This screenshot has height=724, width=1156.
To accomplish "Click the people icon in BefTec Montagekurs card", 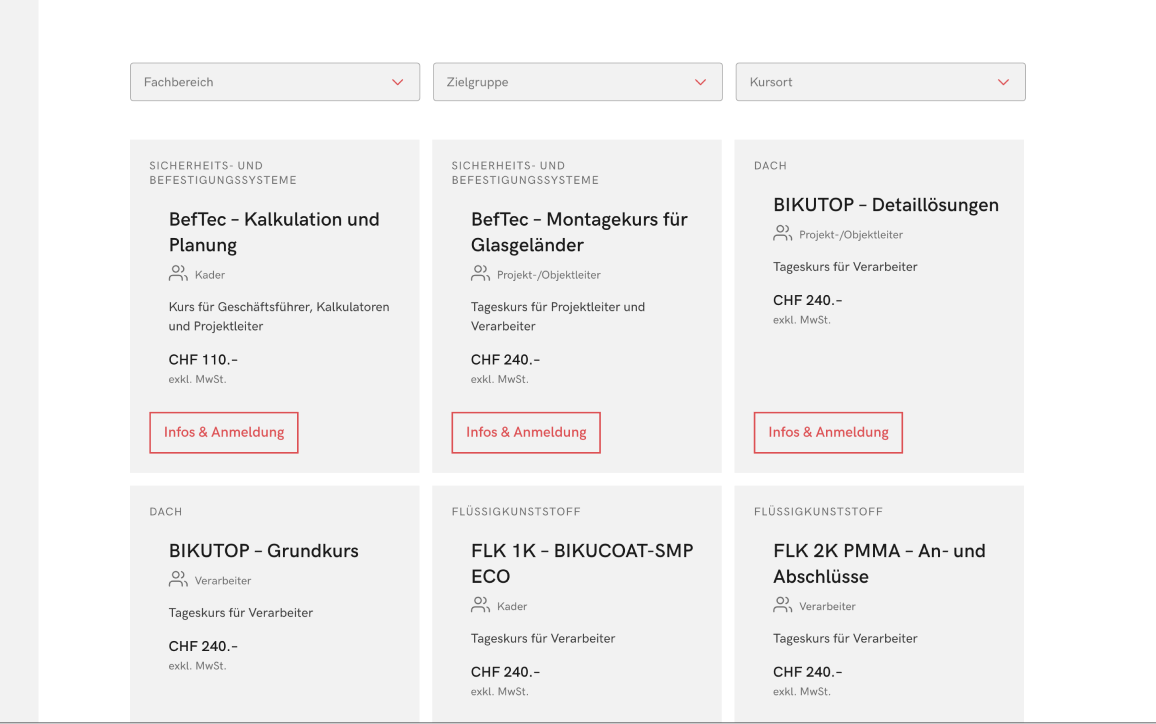I will pos(480,273).
